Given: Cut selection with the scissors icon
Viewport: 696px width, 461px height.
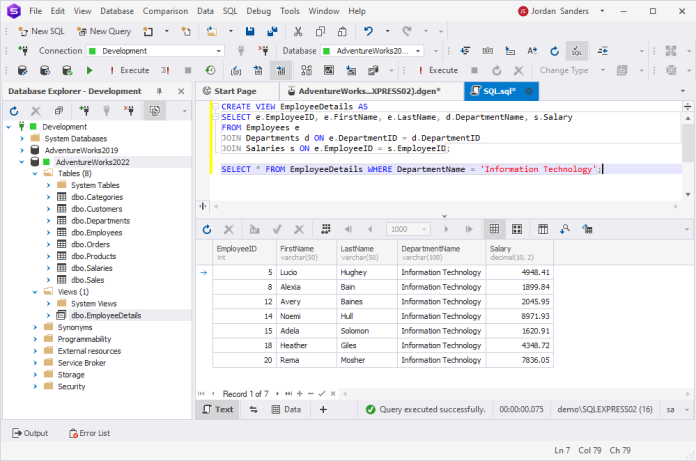Looking at the screenshot, I should pos(298,31).
